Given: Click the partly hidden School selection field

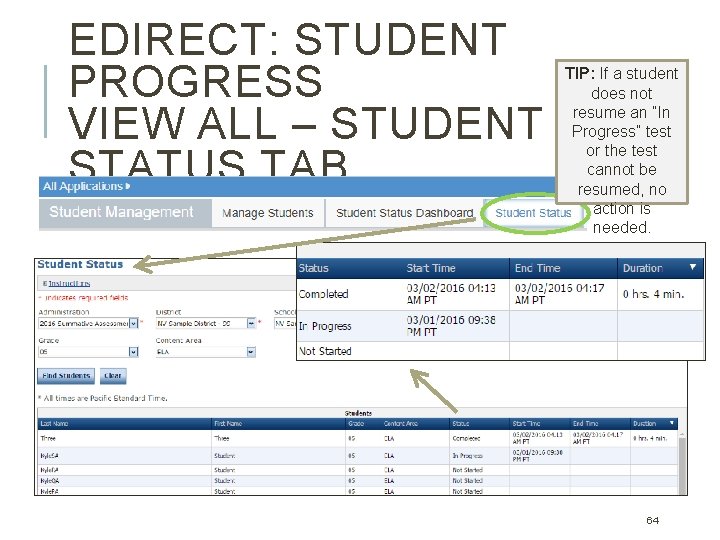Looking at the screenshot, I should (285, 324).
